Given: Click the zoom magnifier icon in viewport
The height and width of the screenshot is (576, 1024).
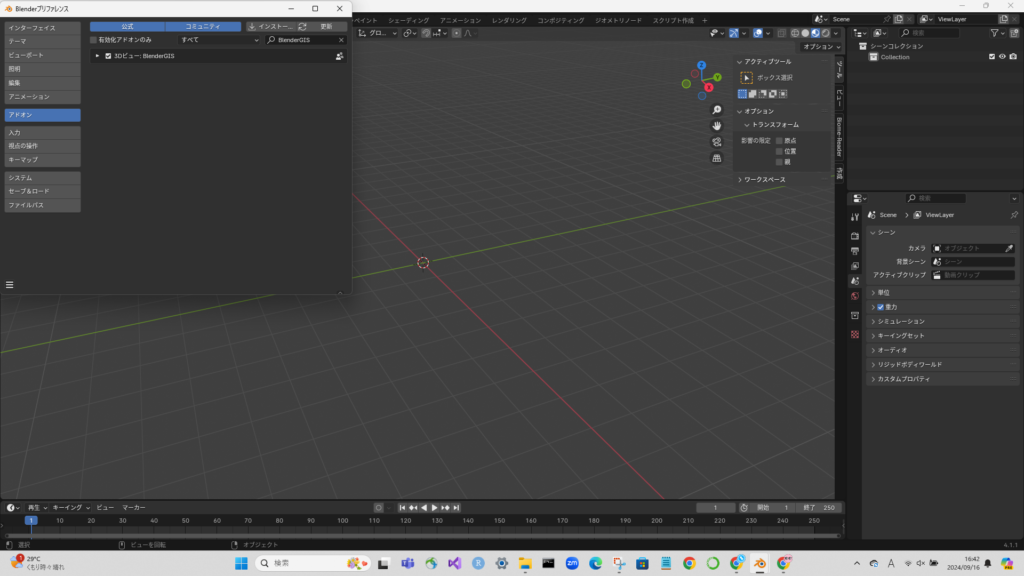Looking at the screenshot, I should tap(717, 110).
